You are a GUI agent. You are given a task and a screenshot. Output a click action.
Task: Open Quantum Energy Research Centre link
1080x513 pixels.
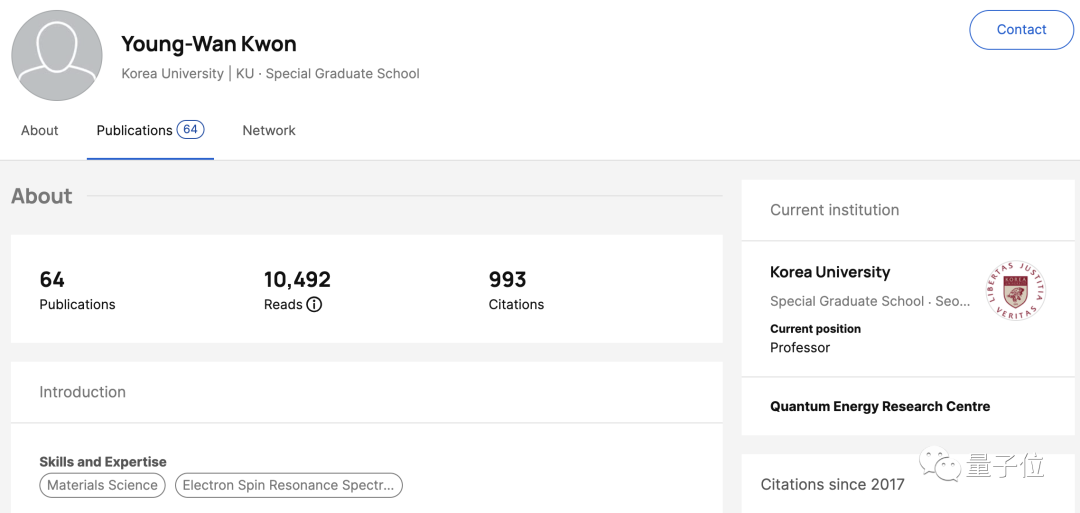click(x=879, y=407)
